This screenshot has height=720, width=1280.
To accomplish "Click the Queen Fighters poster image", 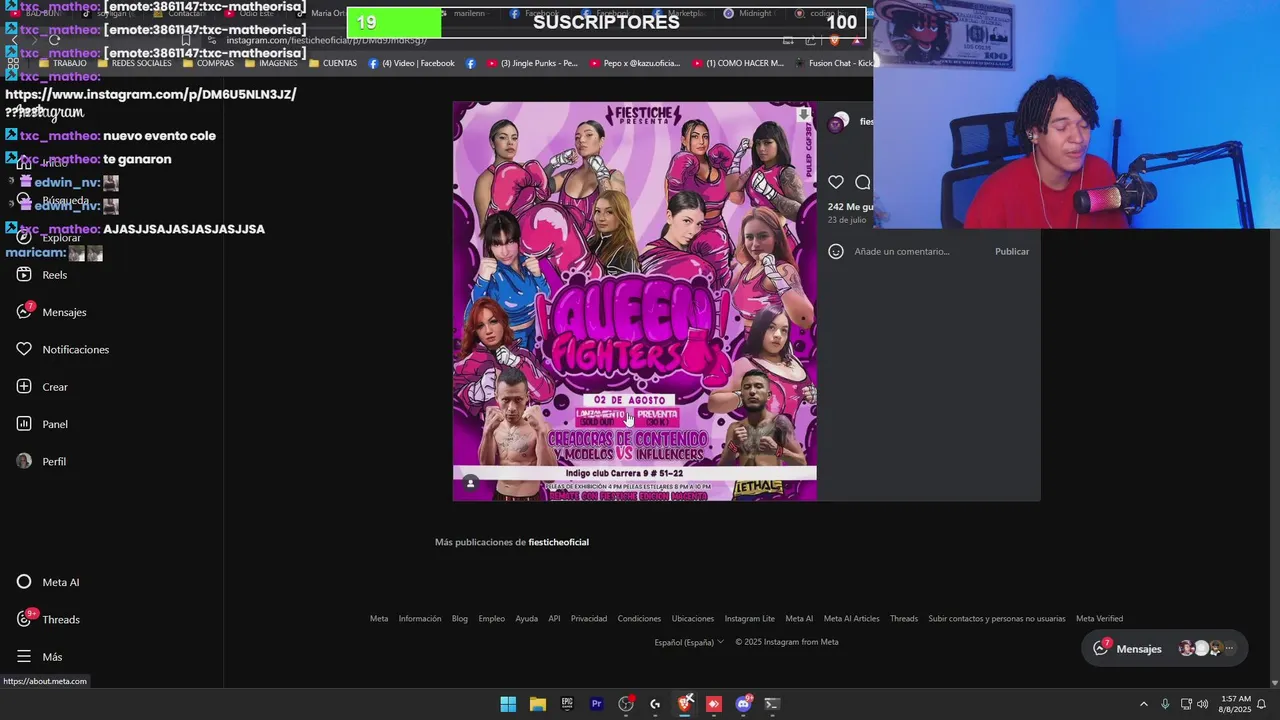I will point(634,300).
